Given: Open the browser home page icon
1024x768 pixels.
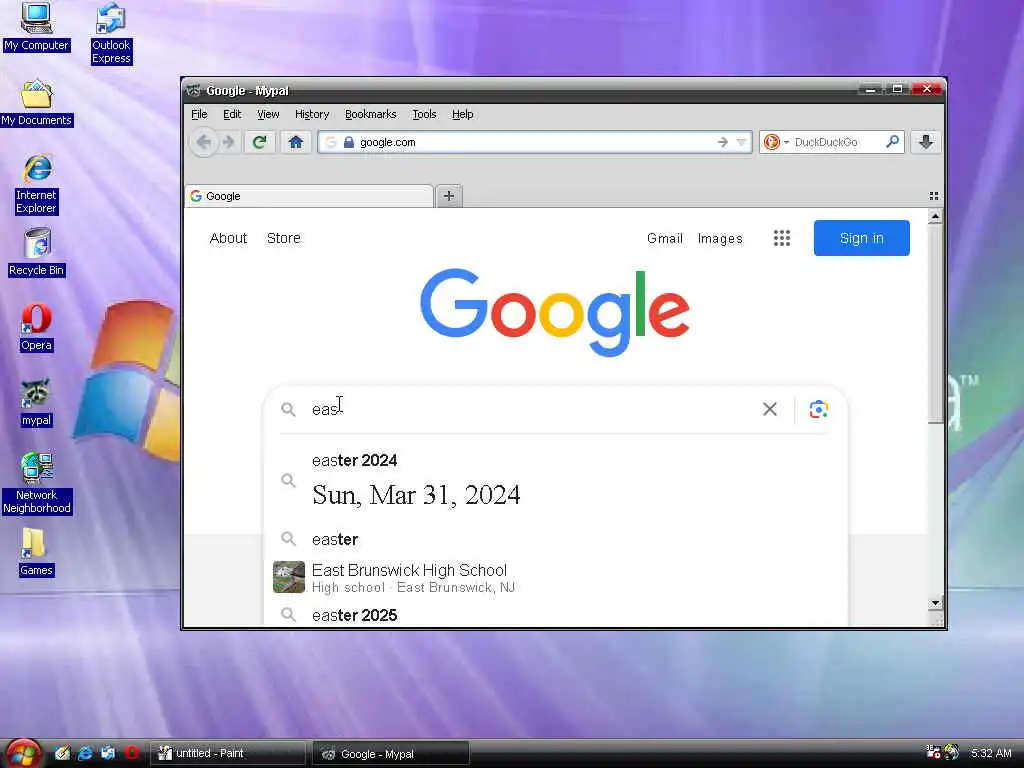Looking at the screenshot, I should point(296,142).
